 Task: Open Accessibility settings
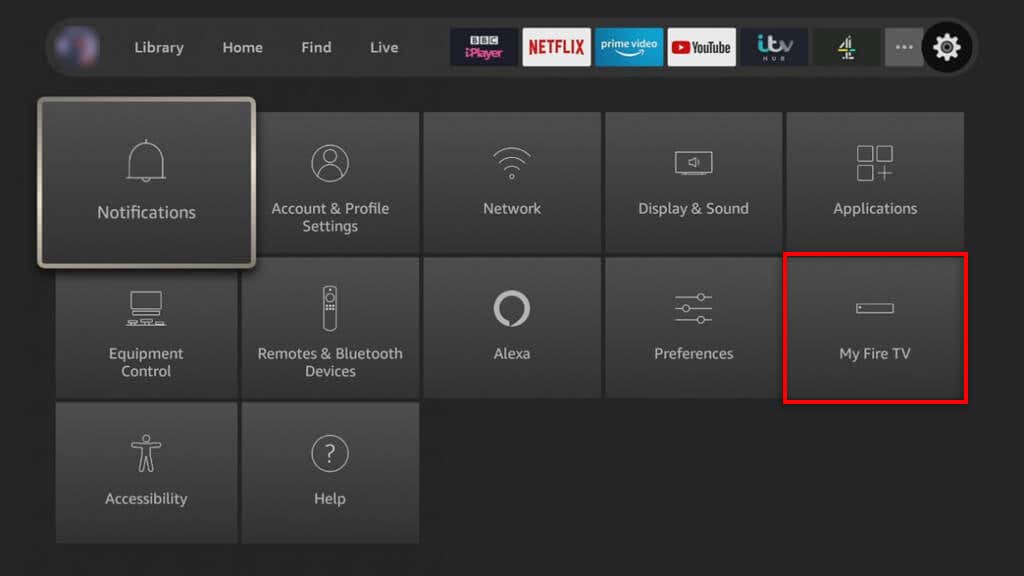[x=146, y=473]
